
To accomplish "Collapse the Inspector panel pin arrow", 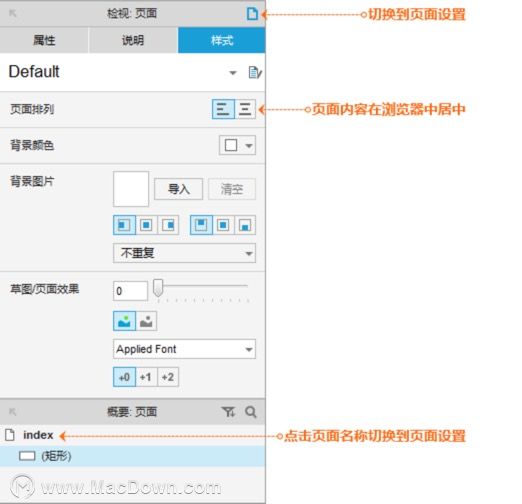I will pos(13,13).
